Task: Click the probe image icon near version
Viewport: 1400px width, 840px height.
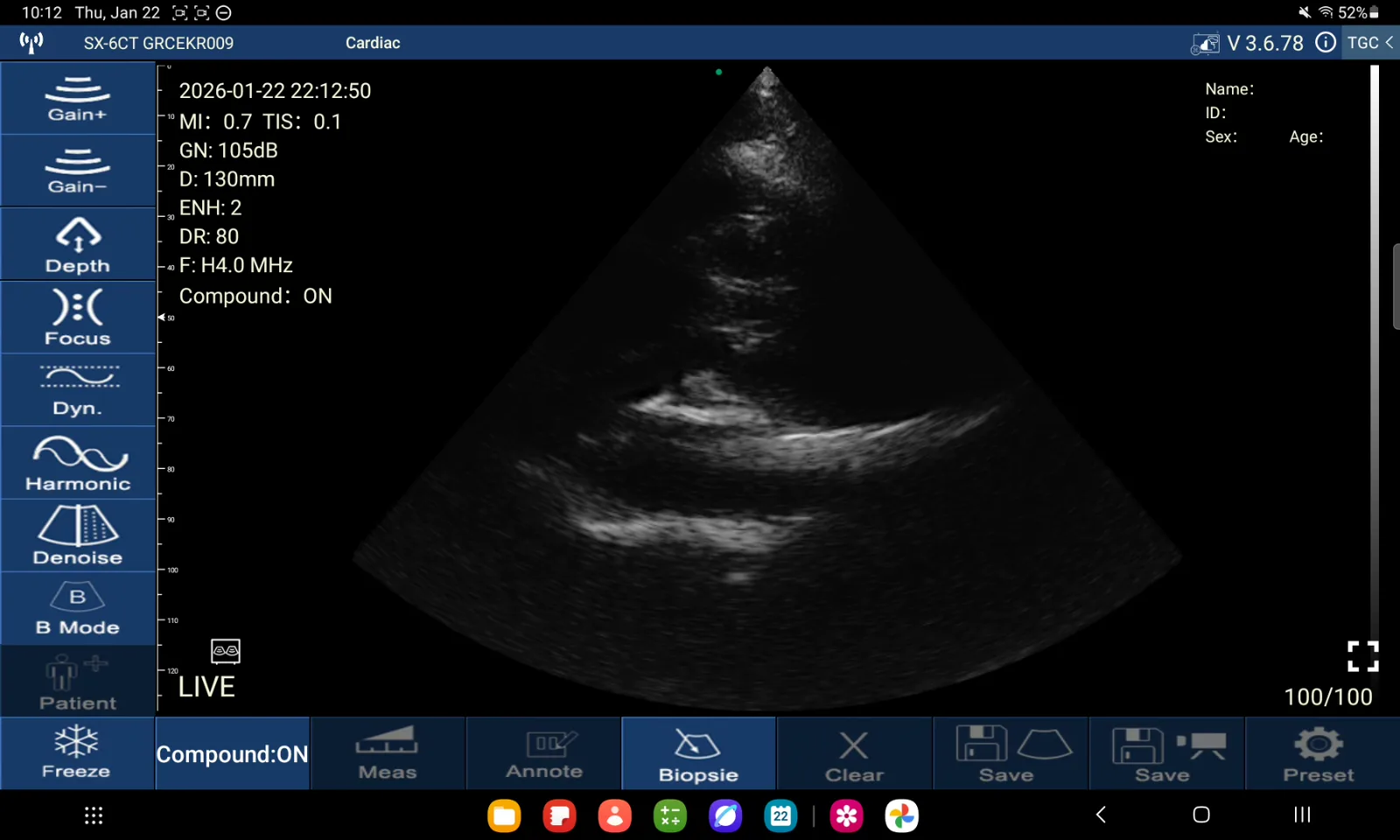Action: (x=1205, y=43)
